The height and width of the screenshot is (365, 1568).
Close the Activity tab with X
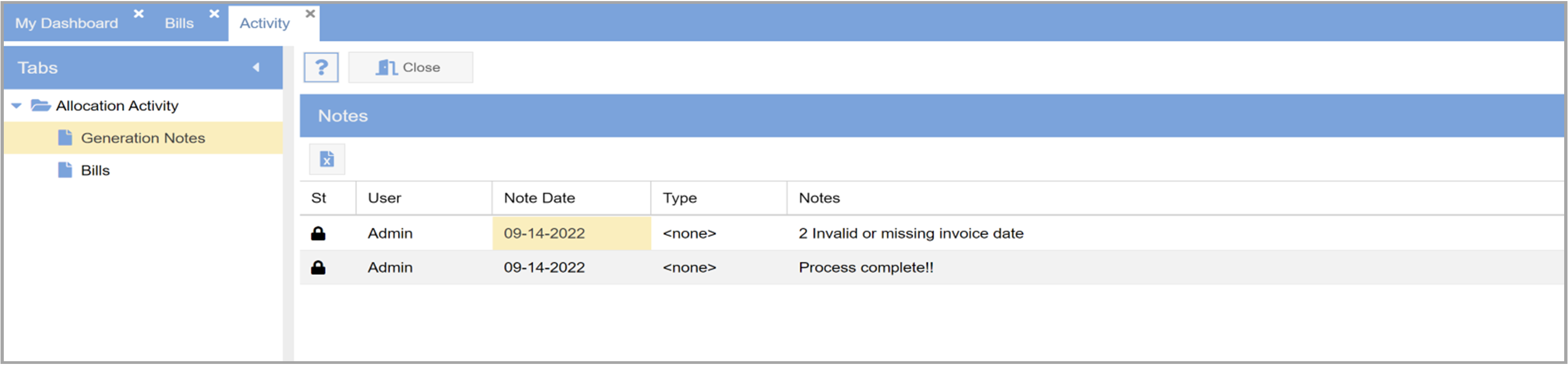click(x=311, y=14)
